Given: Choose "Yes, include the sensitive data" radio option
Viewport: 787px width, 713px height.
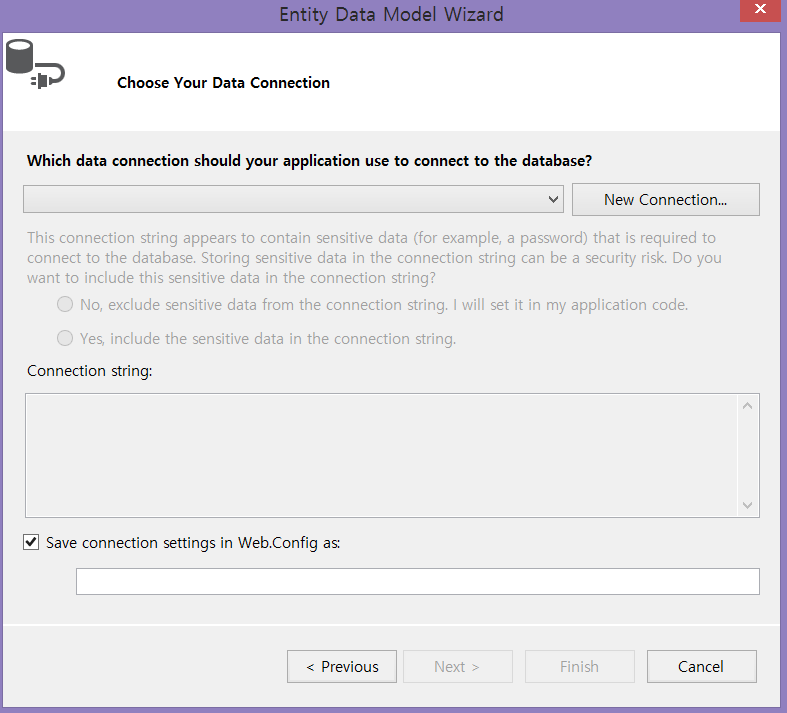Looking at the screenshot, I should (x=65, y=338).
